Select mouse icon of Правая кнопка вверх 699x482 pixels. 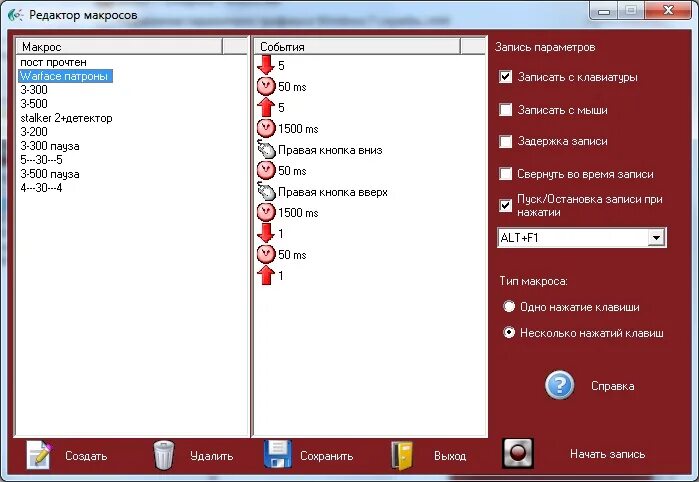point(266,191)
